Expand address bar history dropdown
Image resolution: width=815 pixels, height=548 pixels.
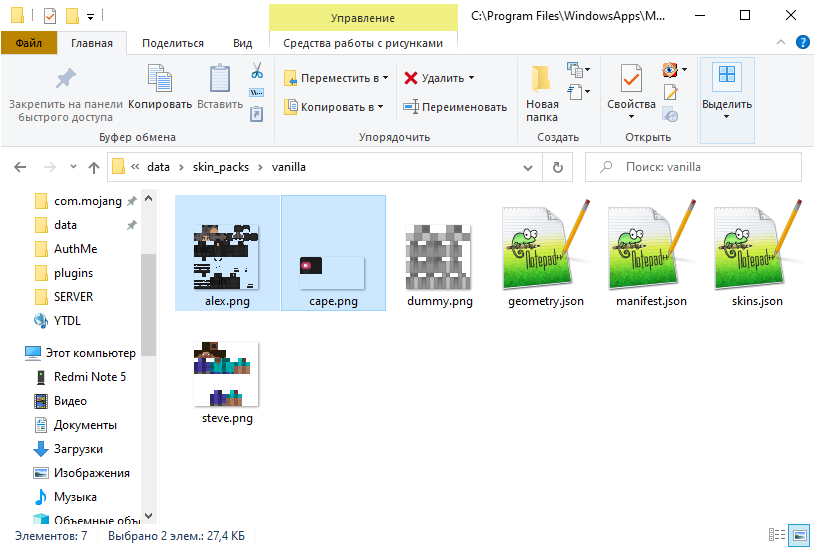coord(528,167)
